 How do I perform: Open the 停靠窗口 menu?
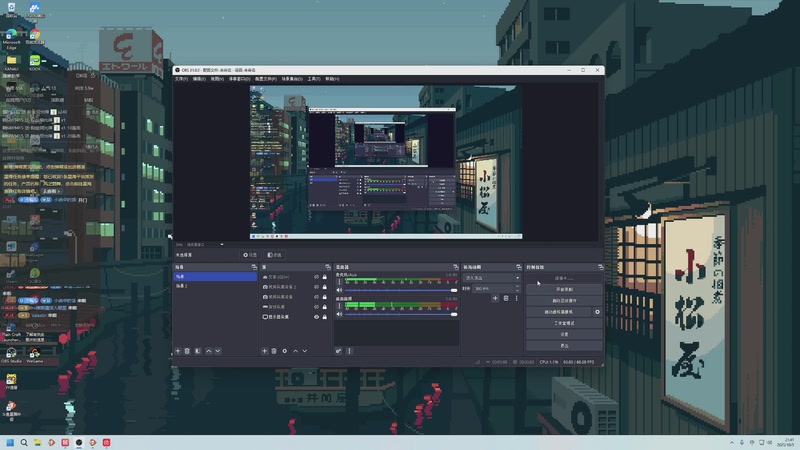pyautogui.click(x=239, y=79)
